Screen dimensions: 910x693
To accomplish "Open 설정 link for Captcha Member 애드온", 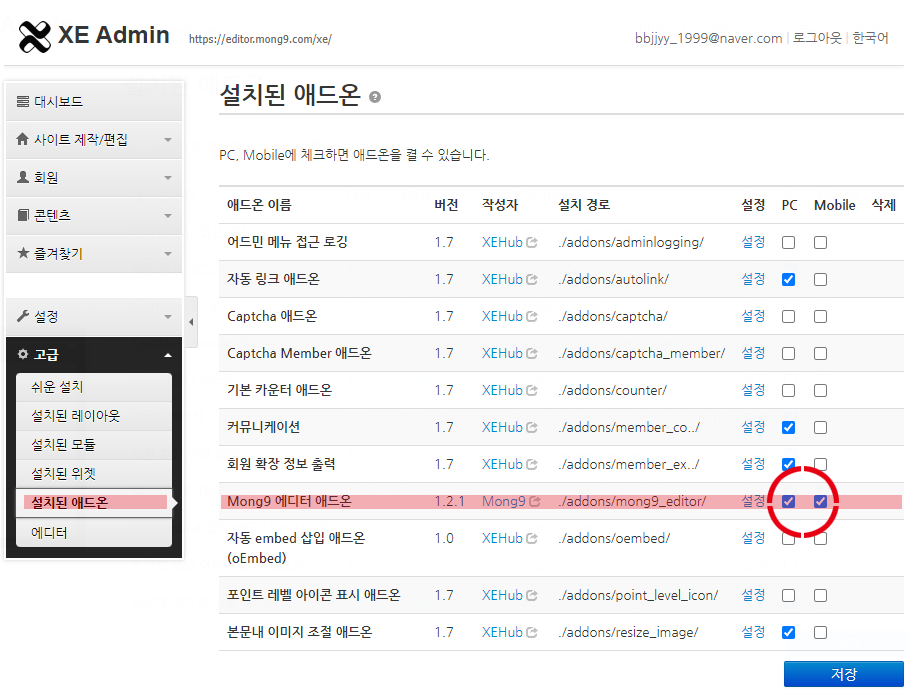I will point(753,354).
